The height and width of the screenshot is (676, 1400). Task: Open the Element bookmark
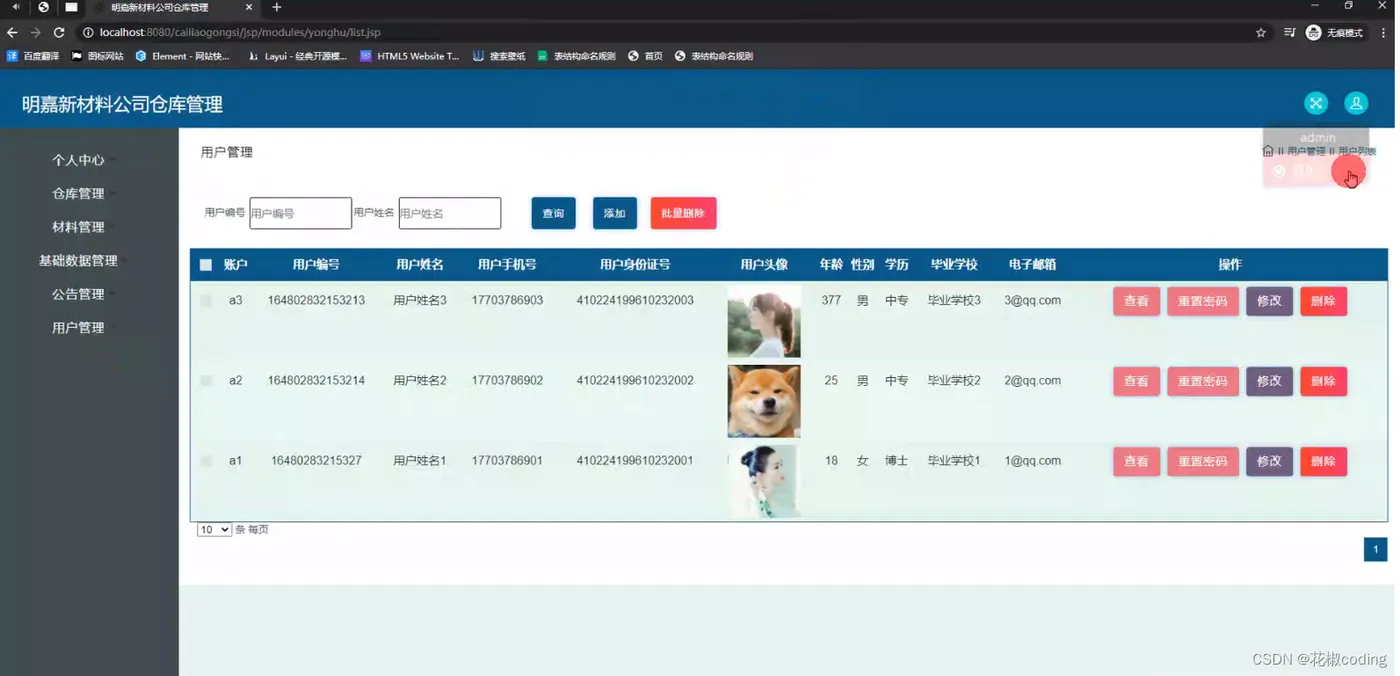(183, 56)
